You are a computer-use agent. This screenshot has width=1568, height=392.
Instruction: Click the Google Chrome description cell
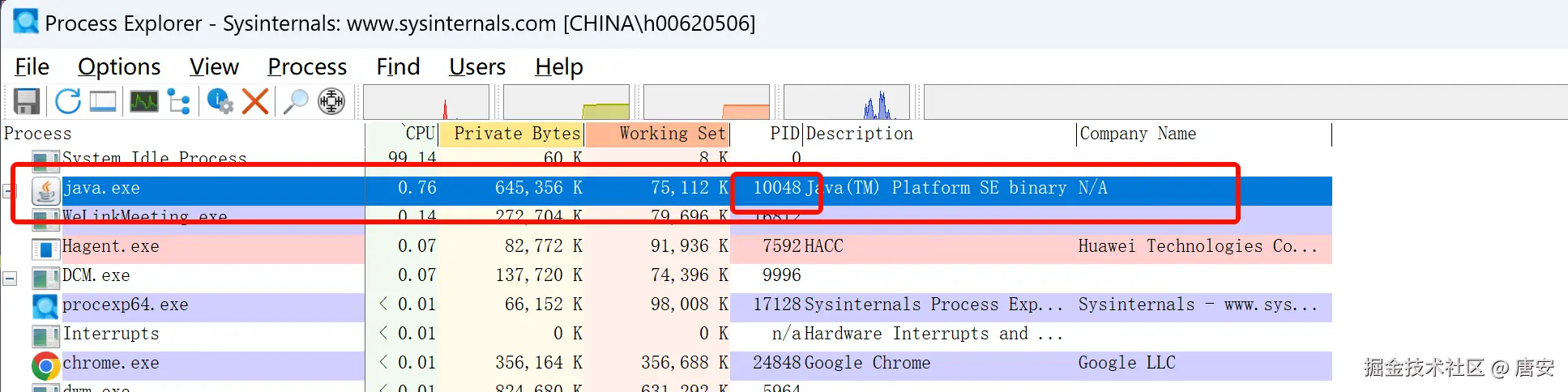pyautogui.click(x=867, y=364)
